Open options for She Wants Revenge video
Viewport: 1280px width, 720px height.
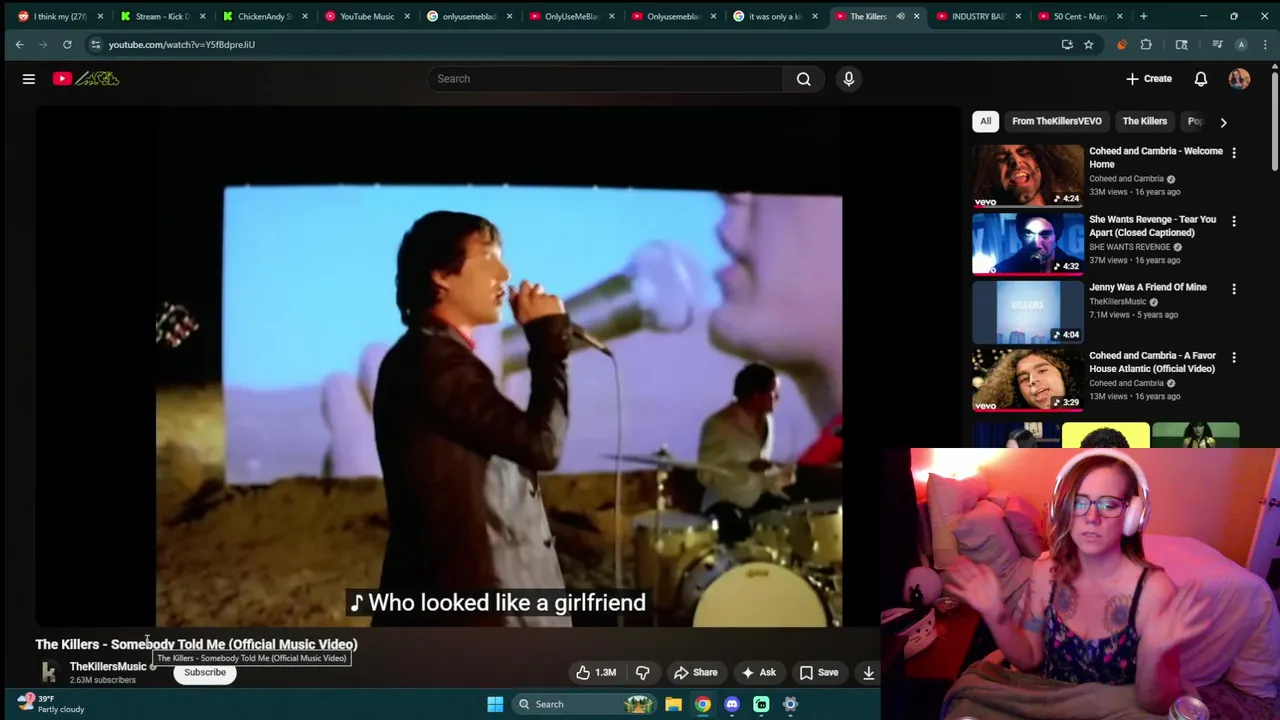[1234, 221]
